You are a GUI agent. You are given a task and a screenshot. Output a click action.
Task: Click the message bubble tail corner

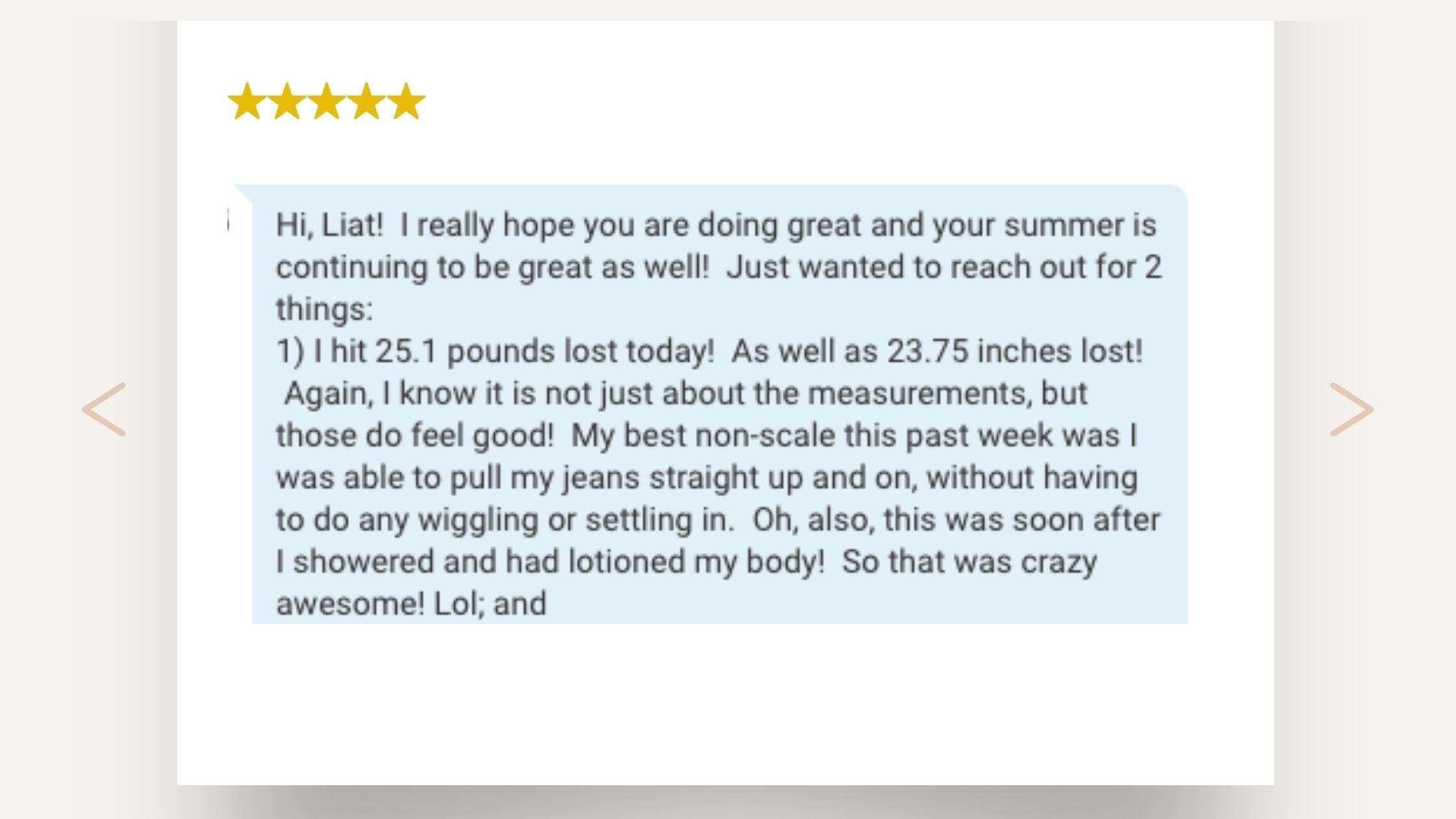(243, 192)
